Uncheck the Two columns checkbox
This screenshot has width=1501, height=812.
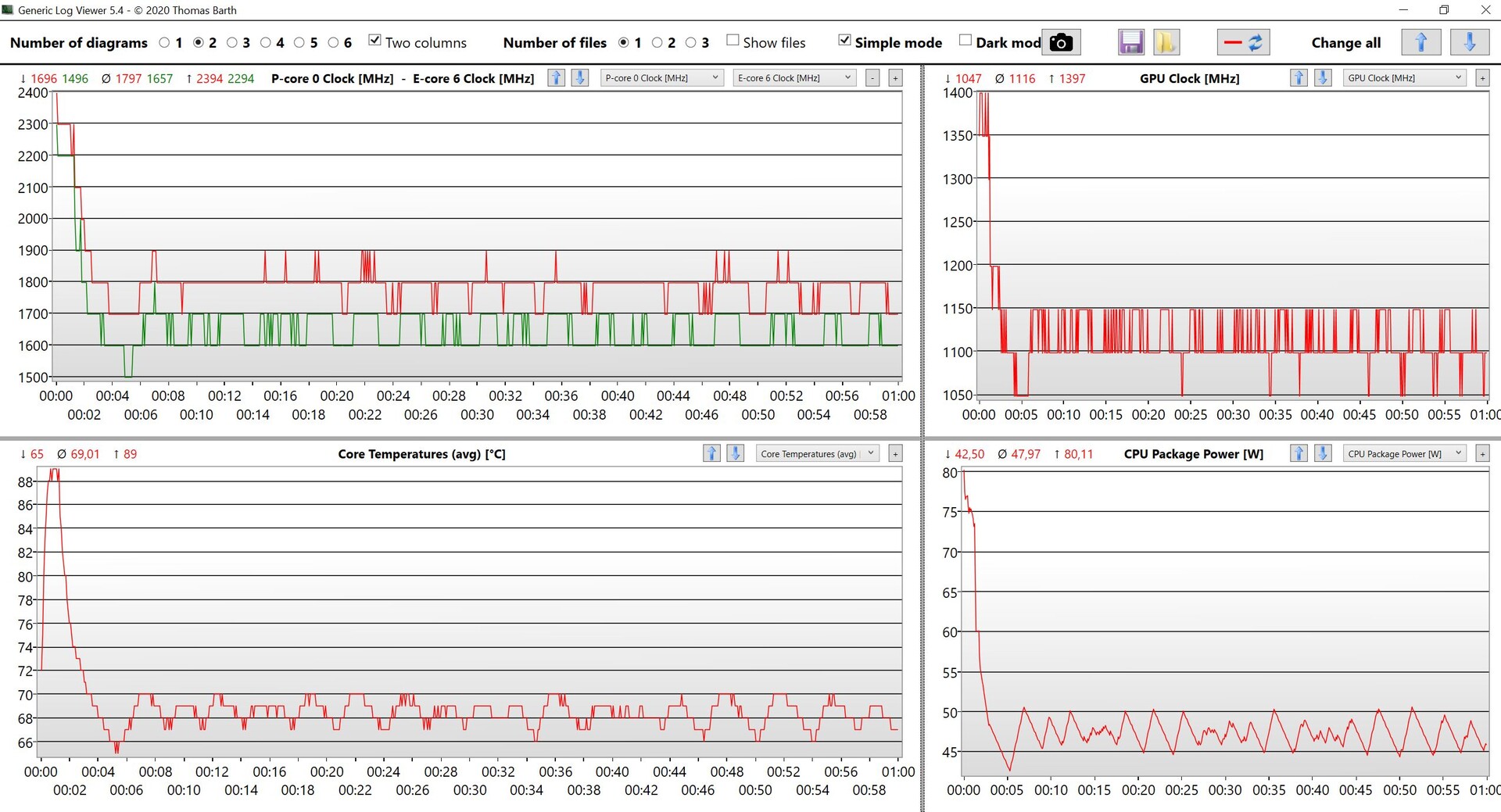click(375, 41)
